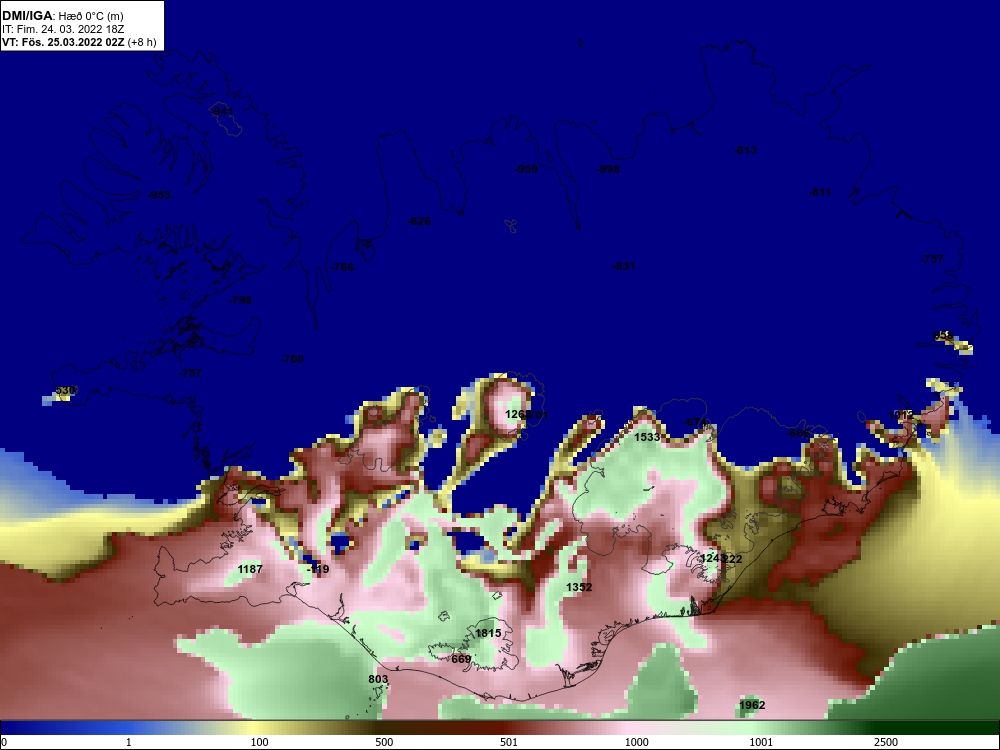The image size is (1000, 750).
Task: Click the 1000 label on the color scale
Action: point(636,742)
